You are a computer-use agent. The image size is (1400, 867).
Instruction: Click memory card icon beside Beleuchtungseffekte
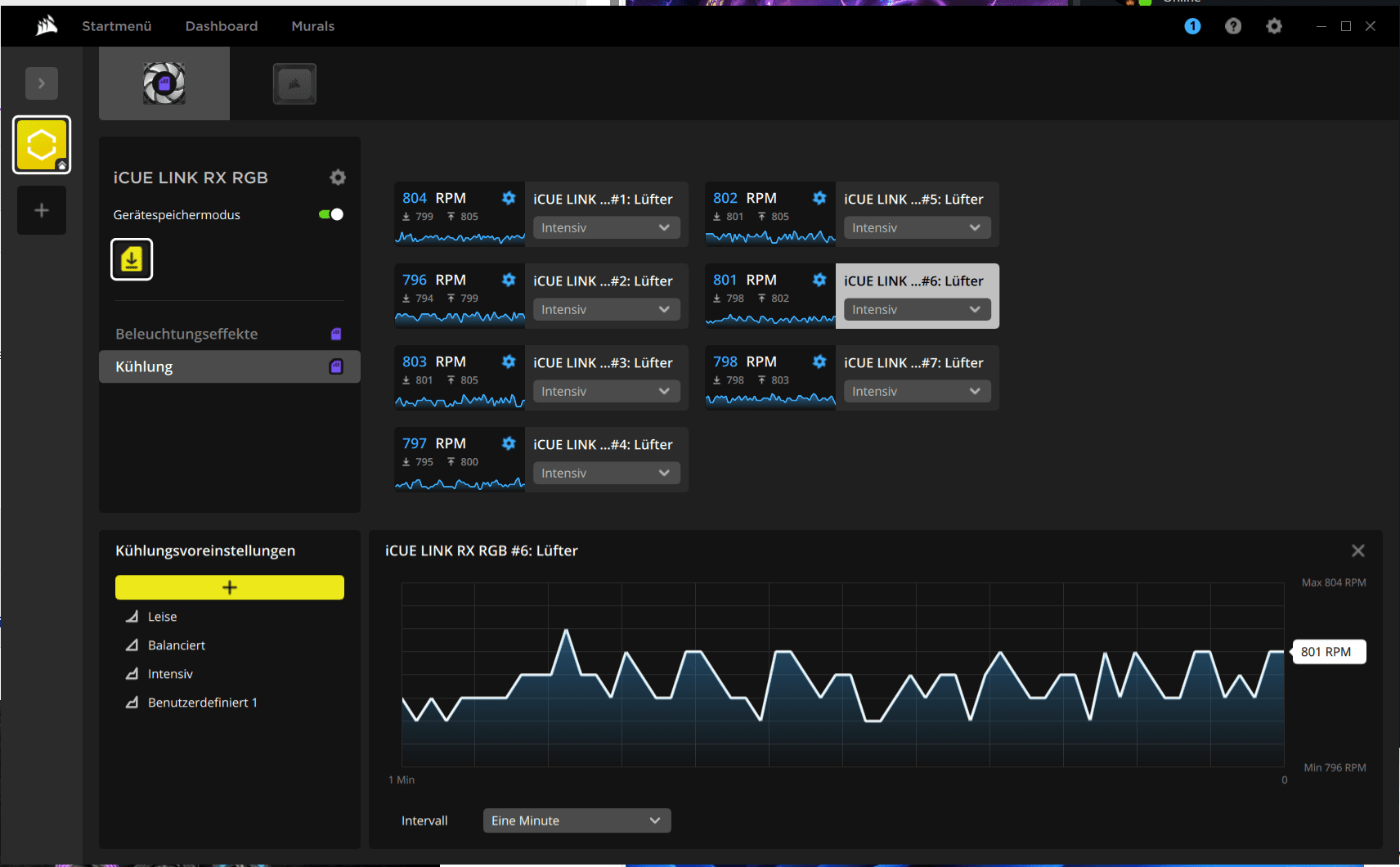click(336, 334)
